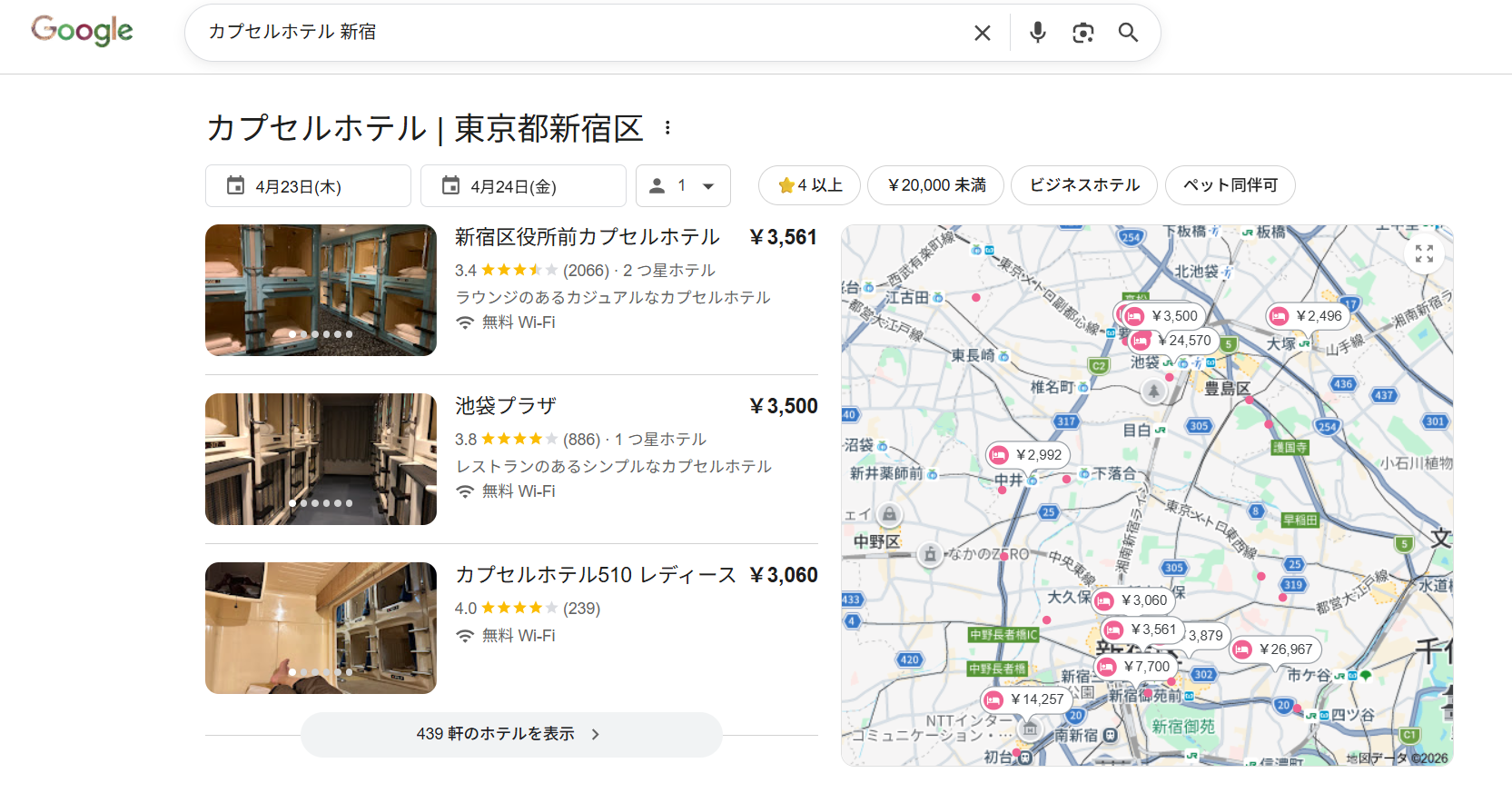Open image search with camera icon
The image size is (1512, 793).
1082,34
